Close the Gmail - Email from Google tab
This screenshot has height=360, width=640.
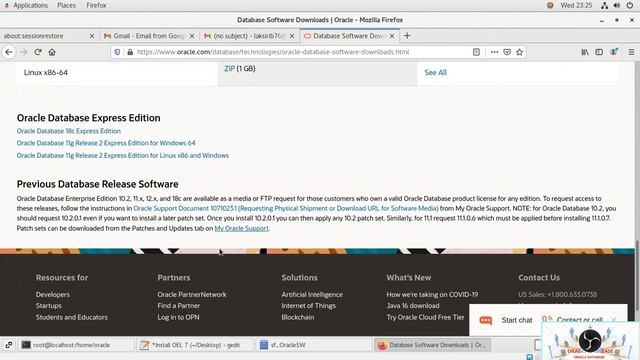coord(192,36)
